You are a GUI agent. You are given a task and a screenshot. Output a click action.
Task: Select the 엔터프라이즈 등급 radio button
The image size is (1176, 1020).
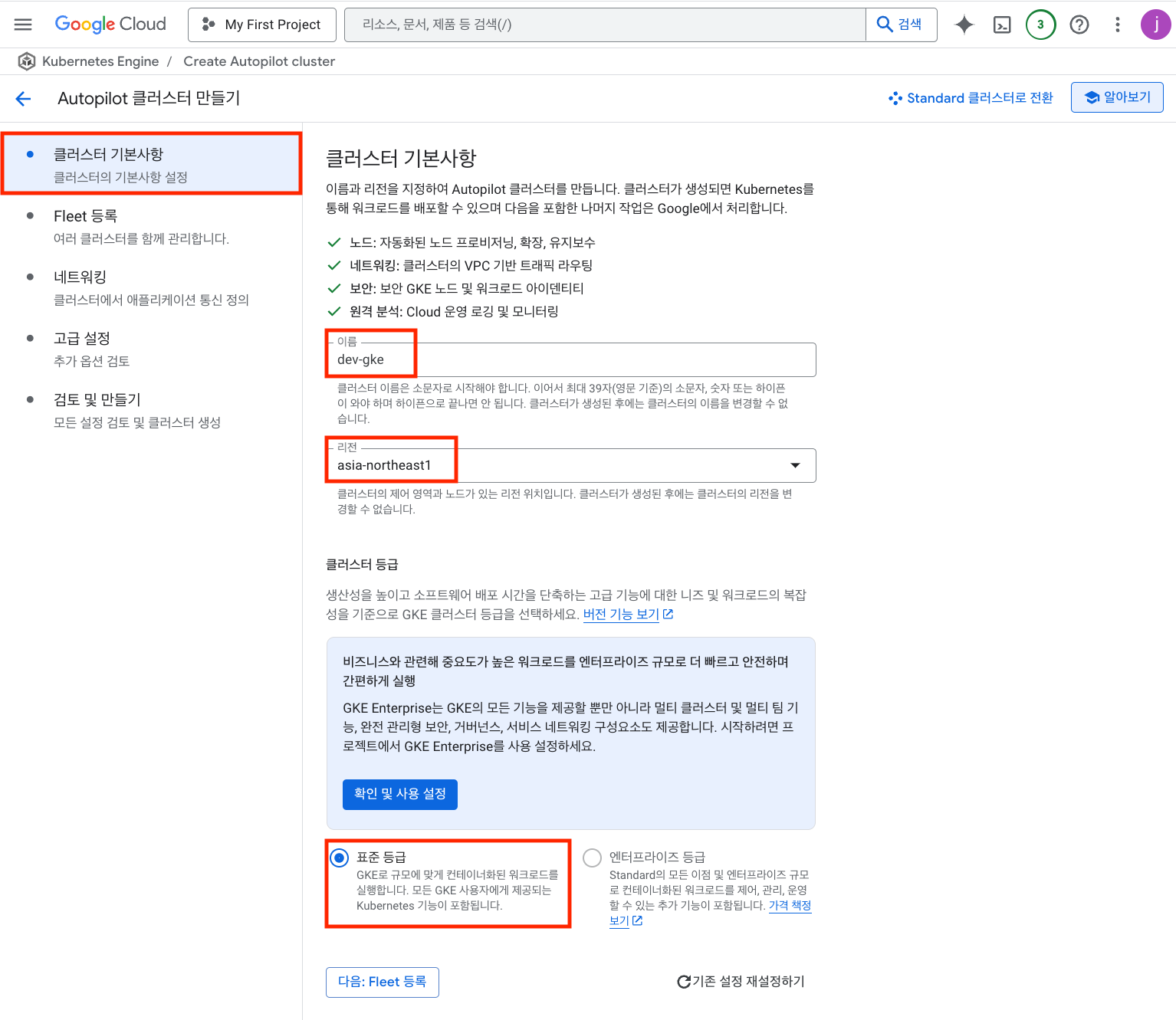[x=592, y=858]
